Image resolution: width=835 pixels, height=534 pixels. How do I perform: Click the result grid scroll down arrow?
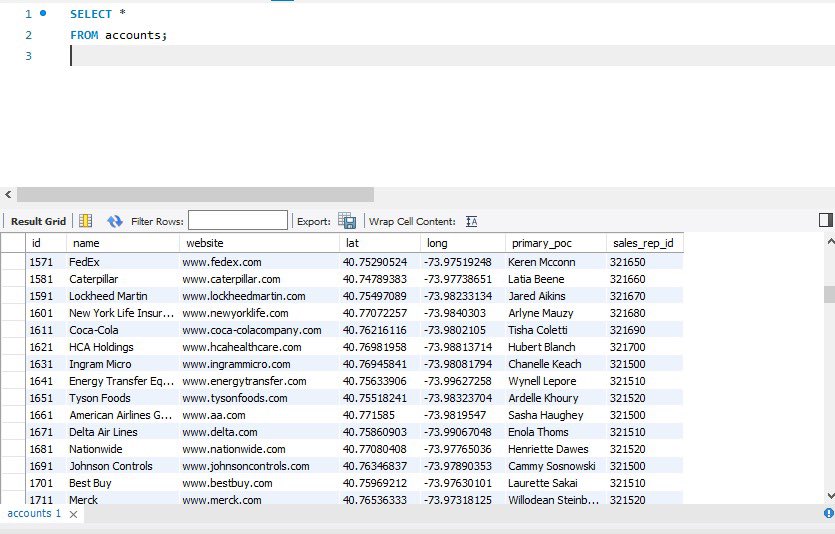tap(830, 496)
